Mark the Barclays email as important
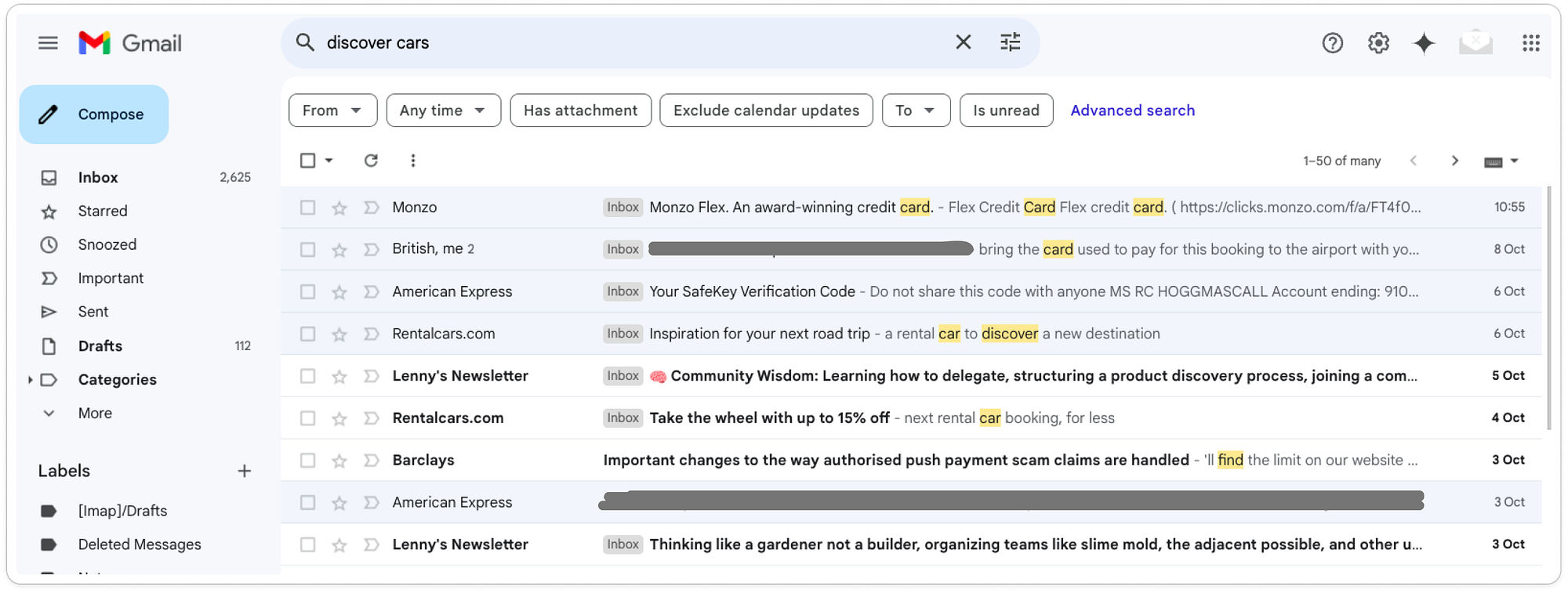Screen dimensions: 1568x593 pyautogui.click(x=371, y=461)
